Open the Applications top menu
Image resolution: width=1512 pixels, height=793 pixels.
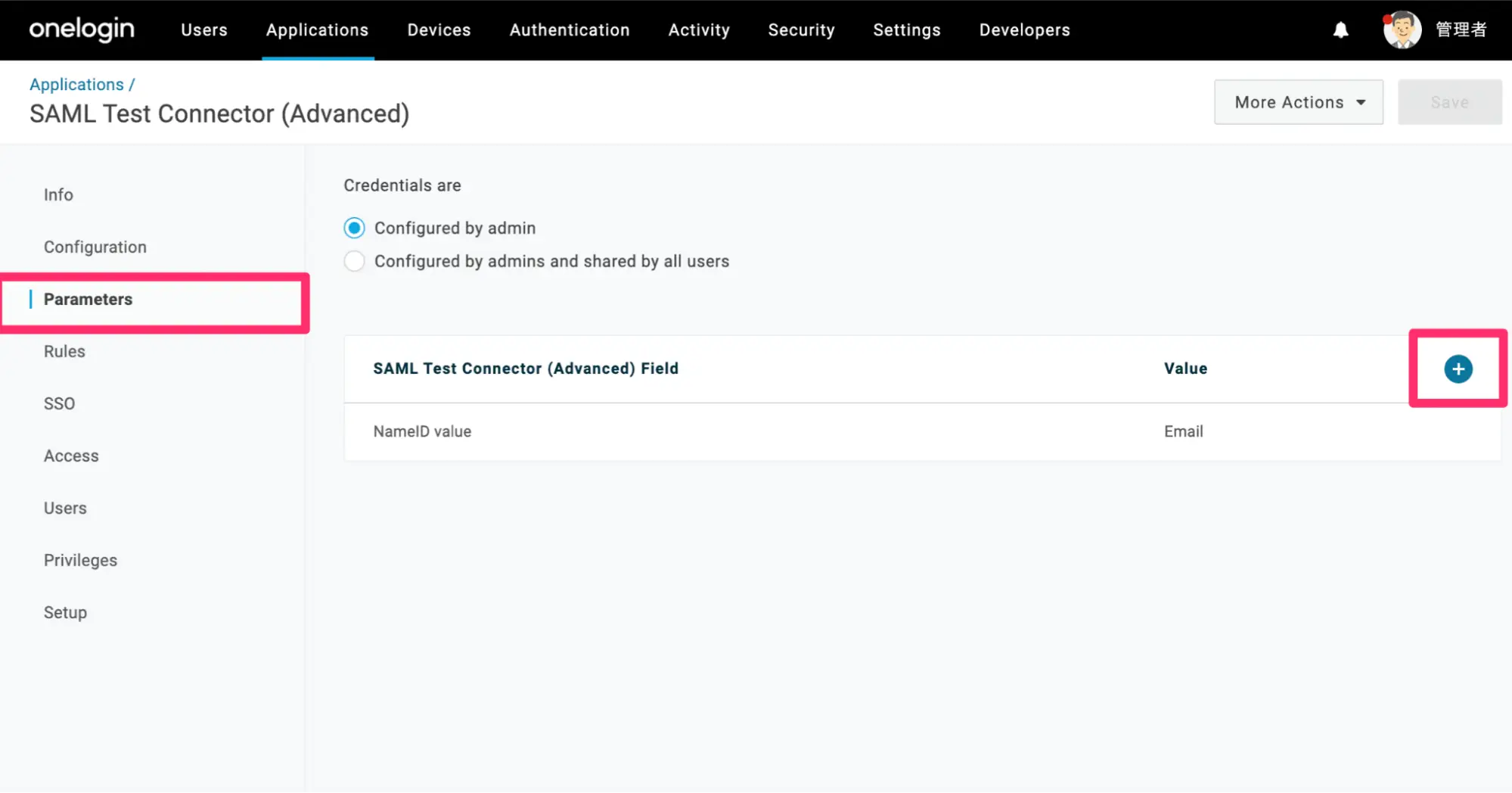point(317,30)
